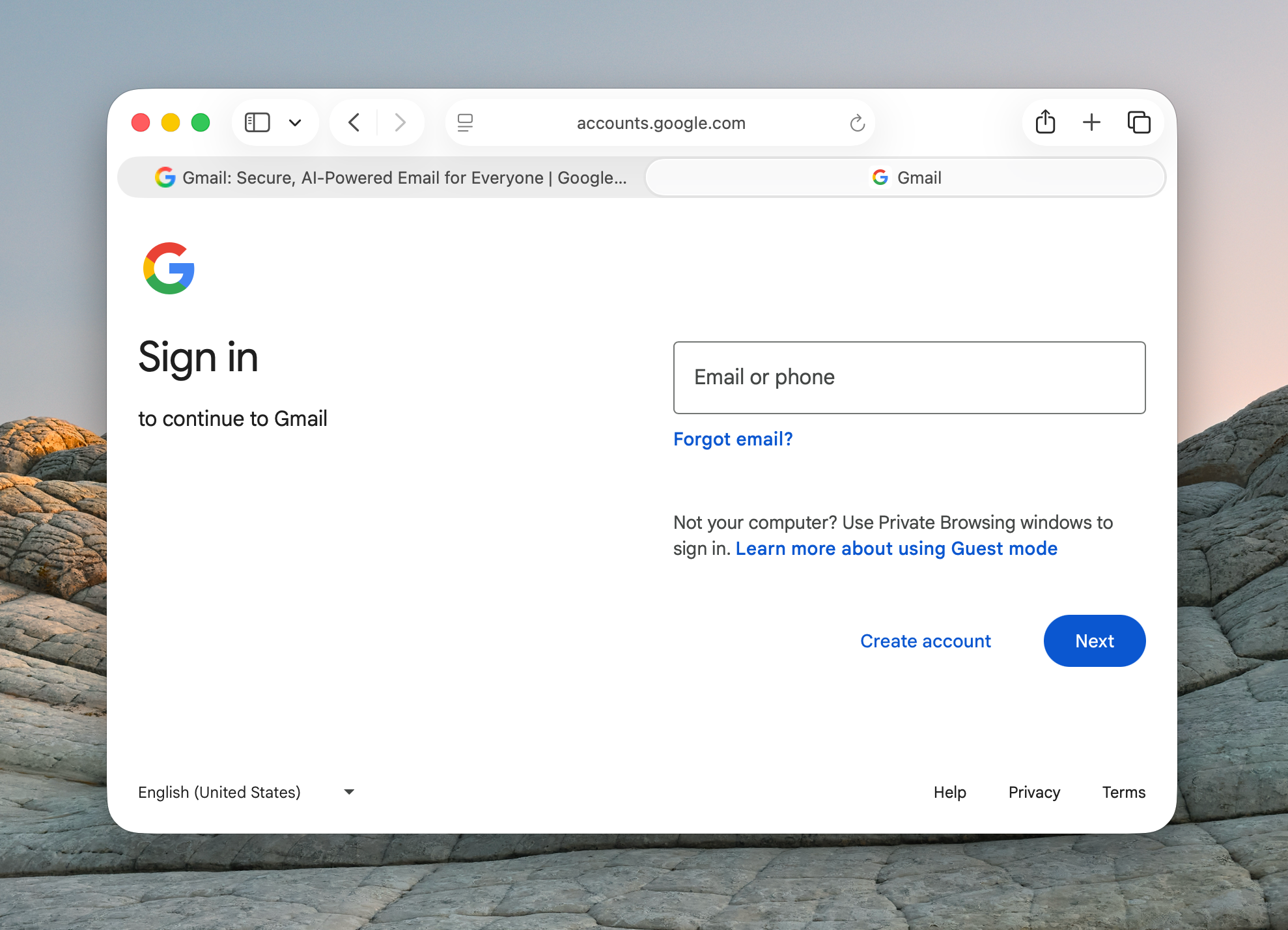Image resolution: width=1288 pixels, height=930 pixels.
Task: Click the Next button
Action: [1094, 641]
